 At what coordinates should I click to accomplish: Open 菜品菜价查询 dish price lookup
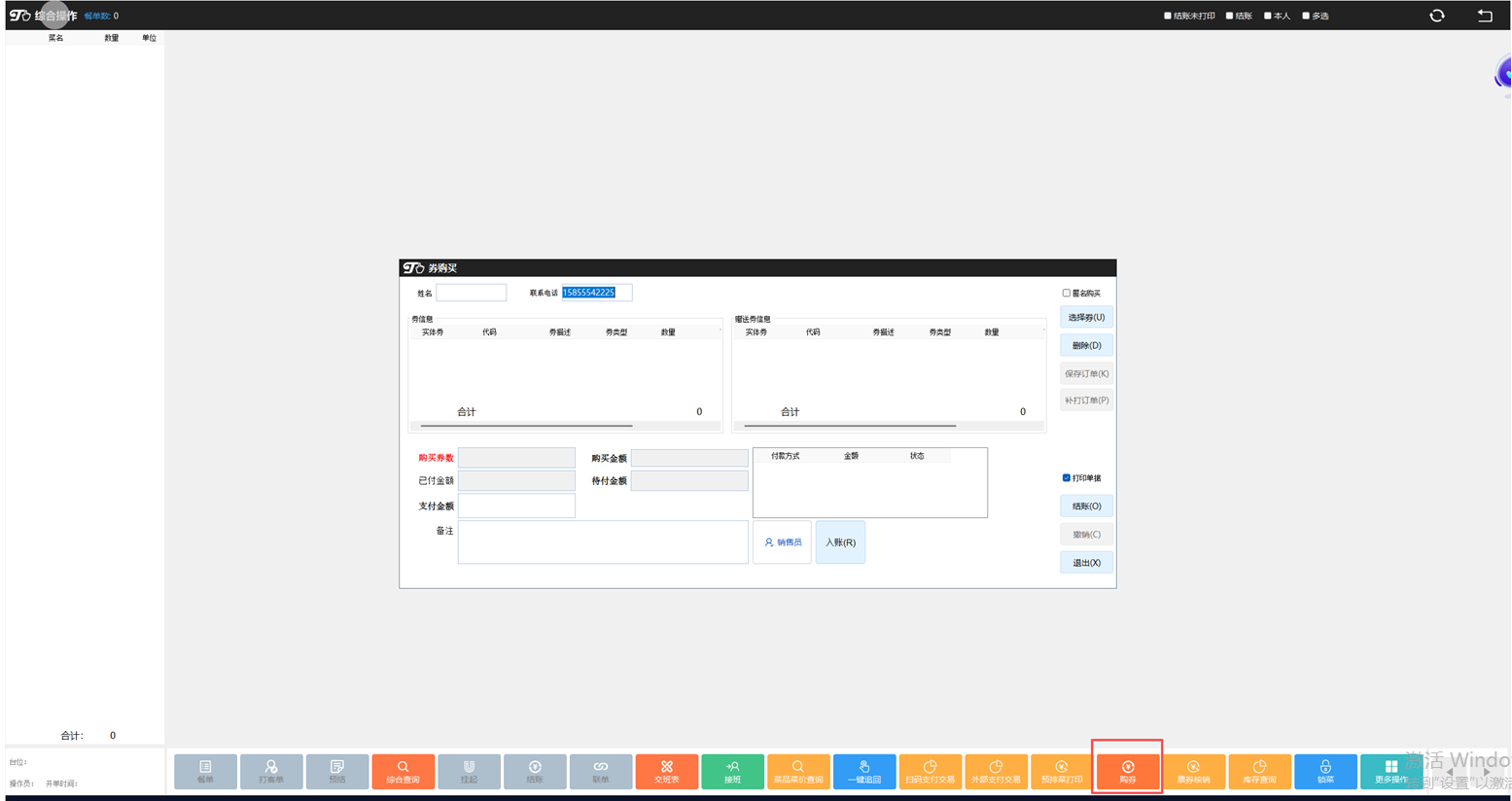(798, 771)
